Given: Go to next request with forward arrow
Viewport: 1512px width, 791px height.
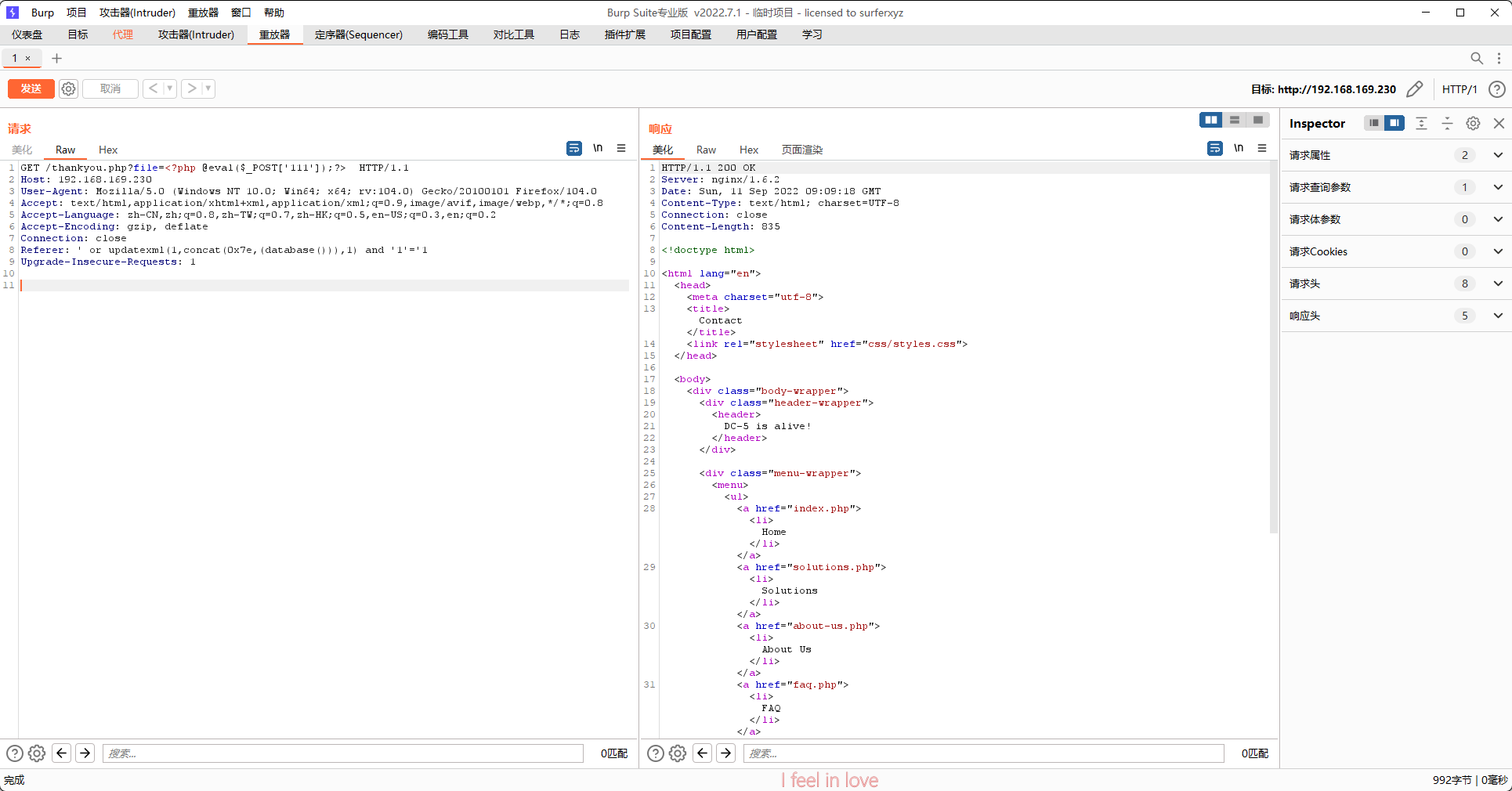Looking at the screenshot, I should click(192, 88).
